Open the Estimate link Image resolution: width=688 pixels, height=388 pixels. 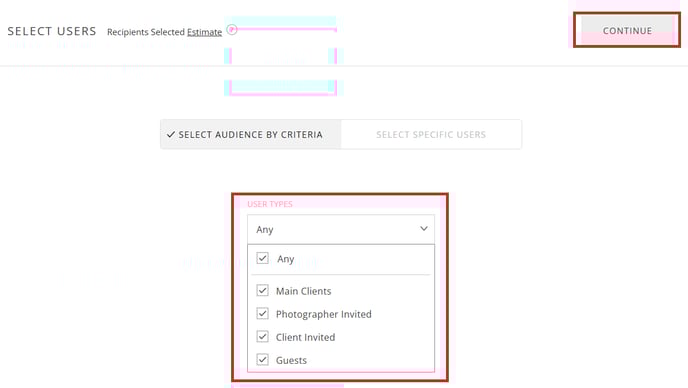pyautogui.click(x=204, y=32)
